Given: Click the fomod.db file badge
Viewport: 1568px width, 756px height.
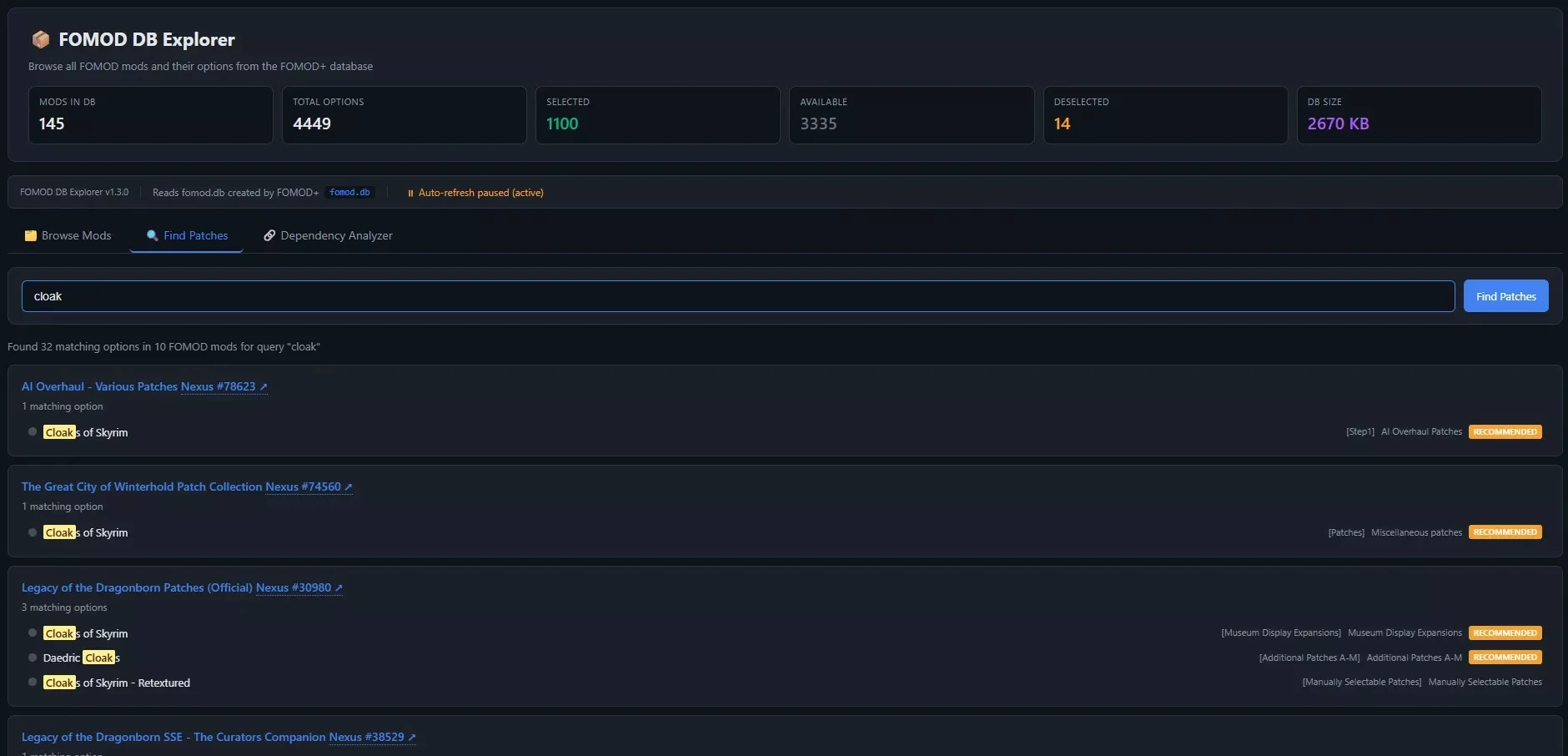Looking at the screenshot, I should 349,193.
